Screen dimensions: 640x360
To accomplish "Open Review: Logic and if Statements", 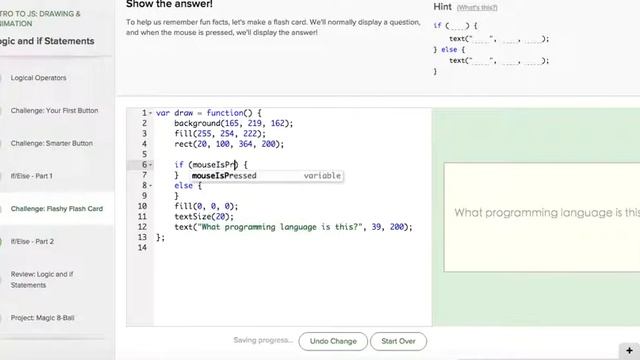I will point(42,280).
